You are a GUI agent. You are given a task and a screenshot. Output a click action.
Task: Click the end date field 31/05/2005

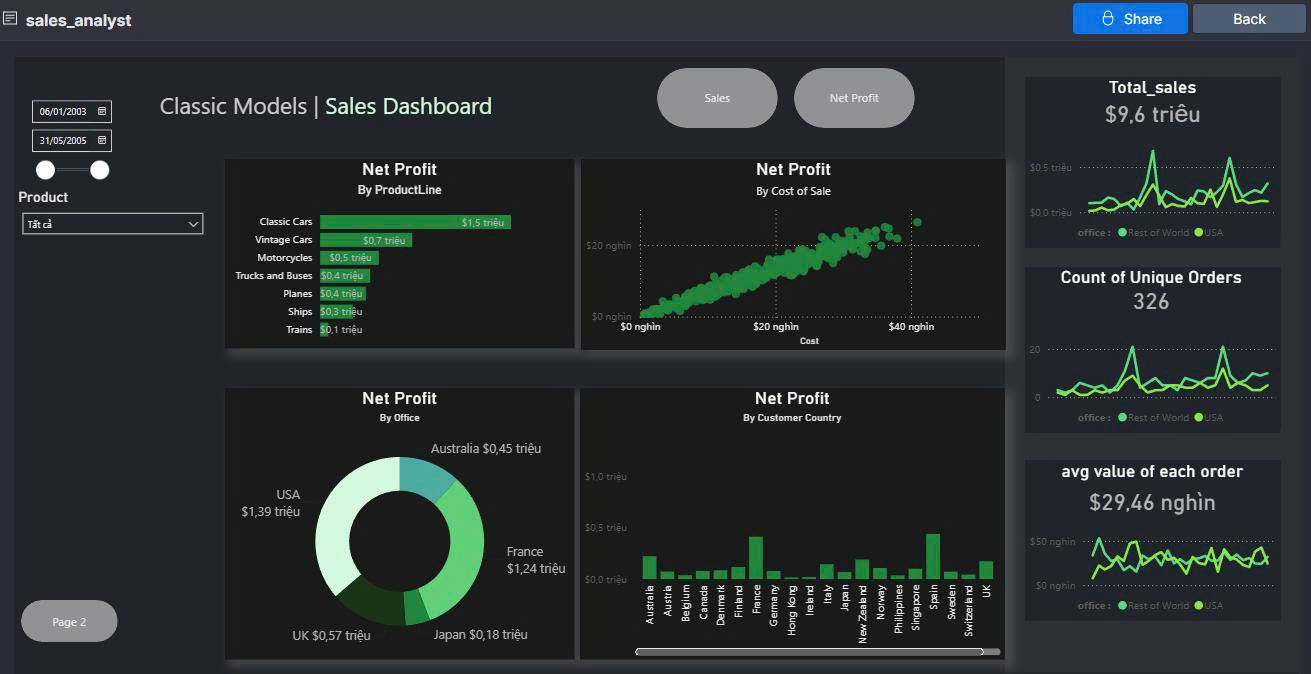71,140
